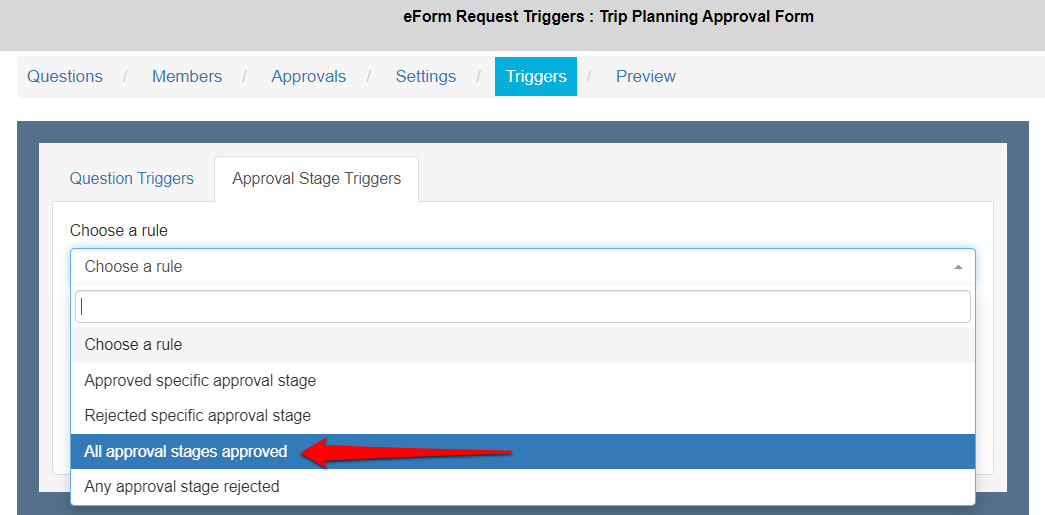The width and height of the screenshot is (1045, 515).
Task: Choose 'Approved specific approval stage' rule
Action: click(x=200, y=380)
